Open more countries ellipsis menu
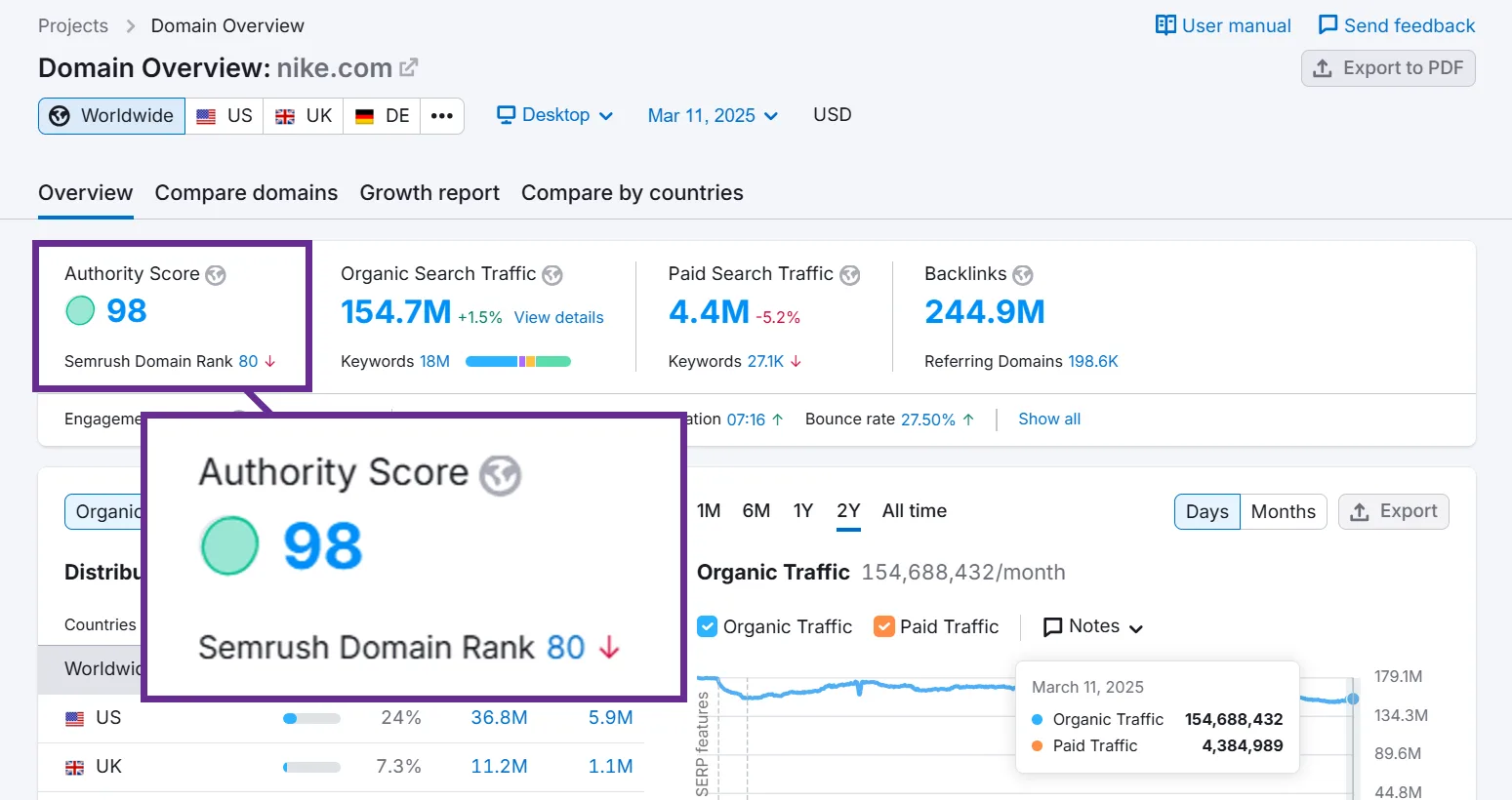The image size is (1512, 800). (x=442, y=116)
